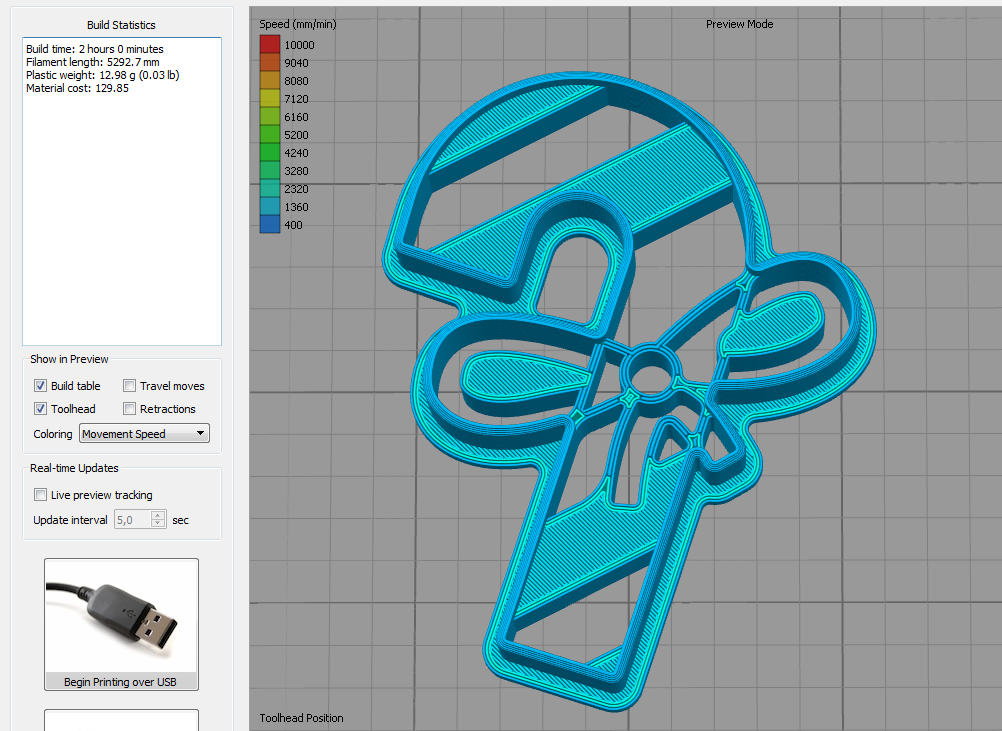The image size is (1002, 731).
Task: Click the green 4240 speed legend swatch
Action: tap(270, 152)
